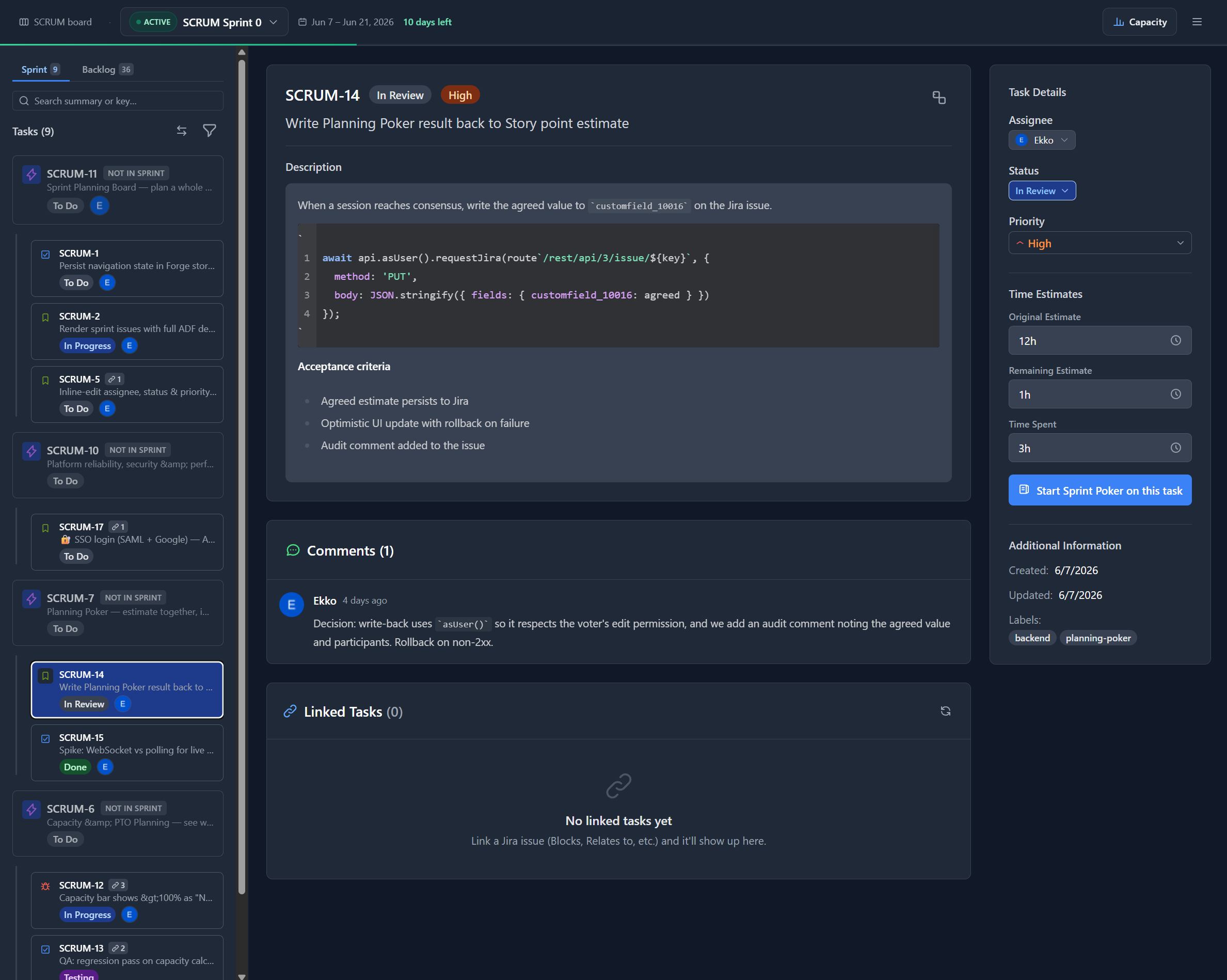Click the SCRUM board icon in header
Image resolution: width=1227 pixels, height=980 pixels.
pos(24,22)
